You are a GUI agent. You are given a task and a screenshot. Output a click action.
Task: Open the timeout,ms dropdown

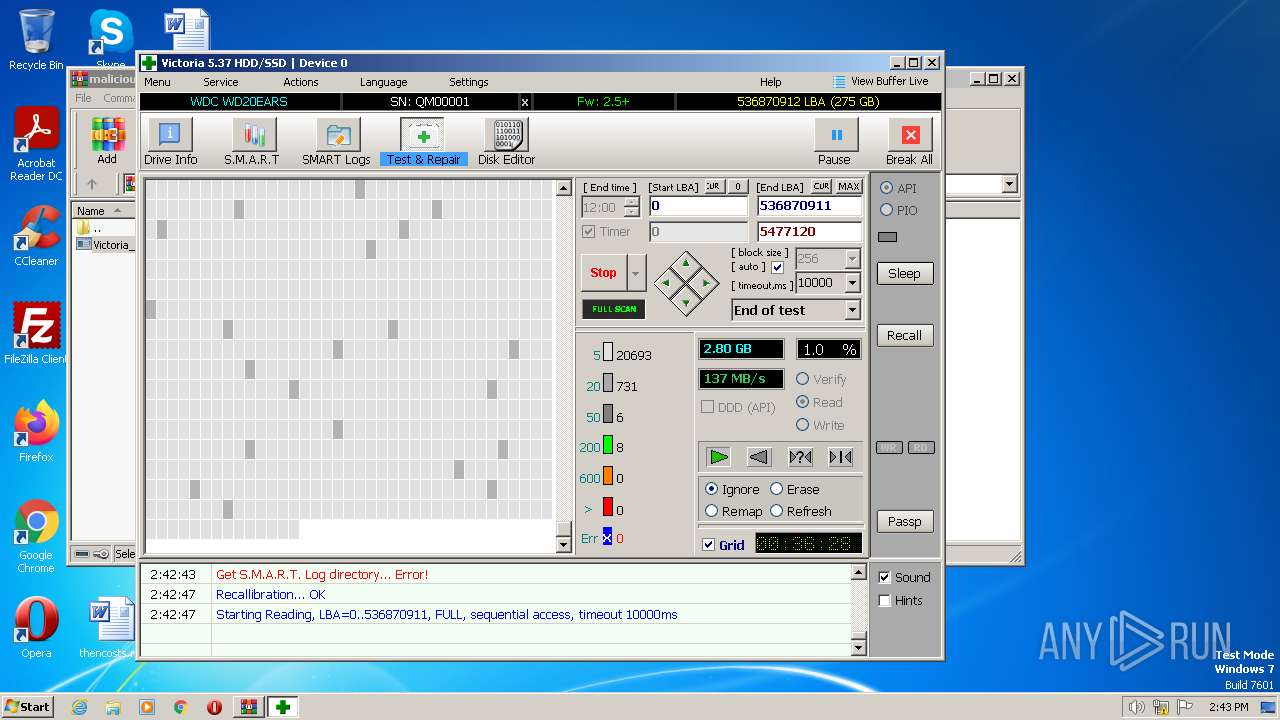[852, 283]
